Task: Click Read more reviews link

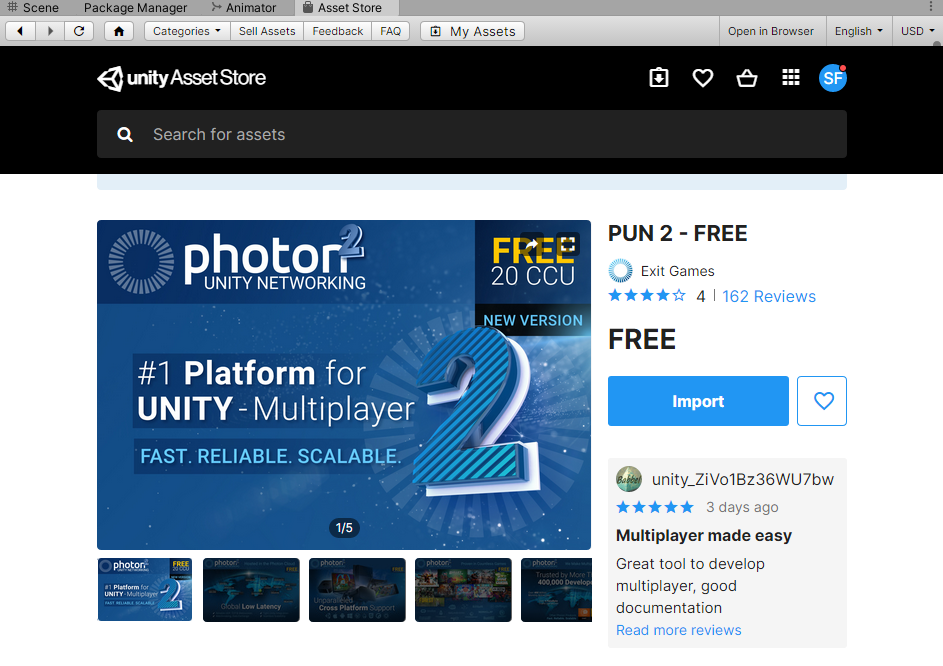Action: [678, 630]
